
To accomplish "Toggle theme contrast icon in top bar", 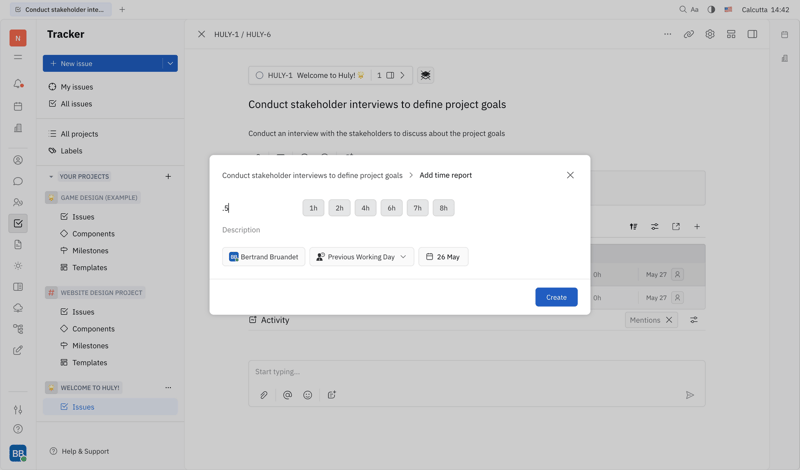I will click(711, 10).
